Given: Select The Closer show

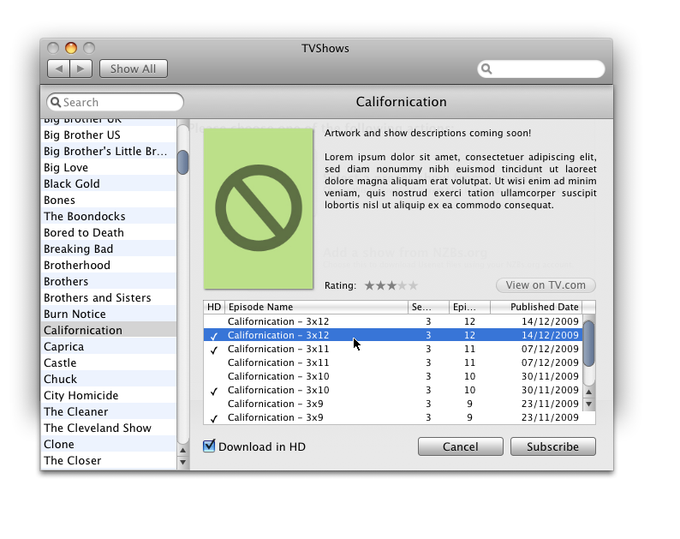Looking at the screenshot, I should tap(109, 460).
